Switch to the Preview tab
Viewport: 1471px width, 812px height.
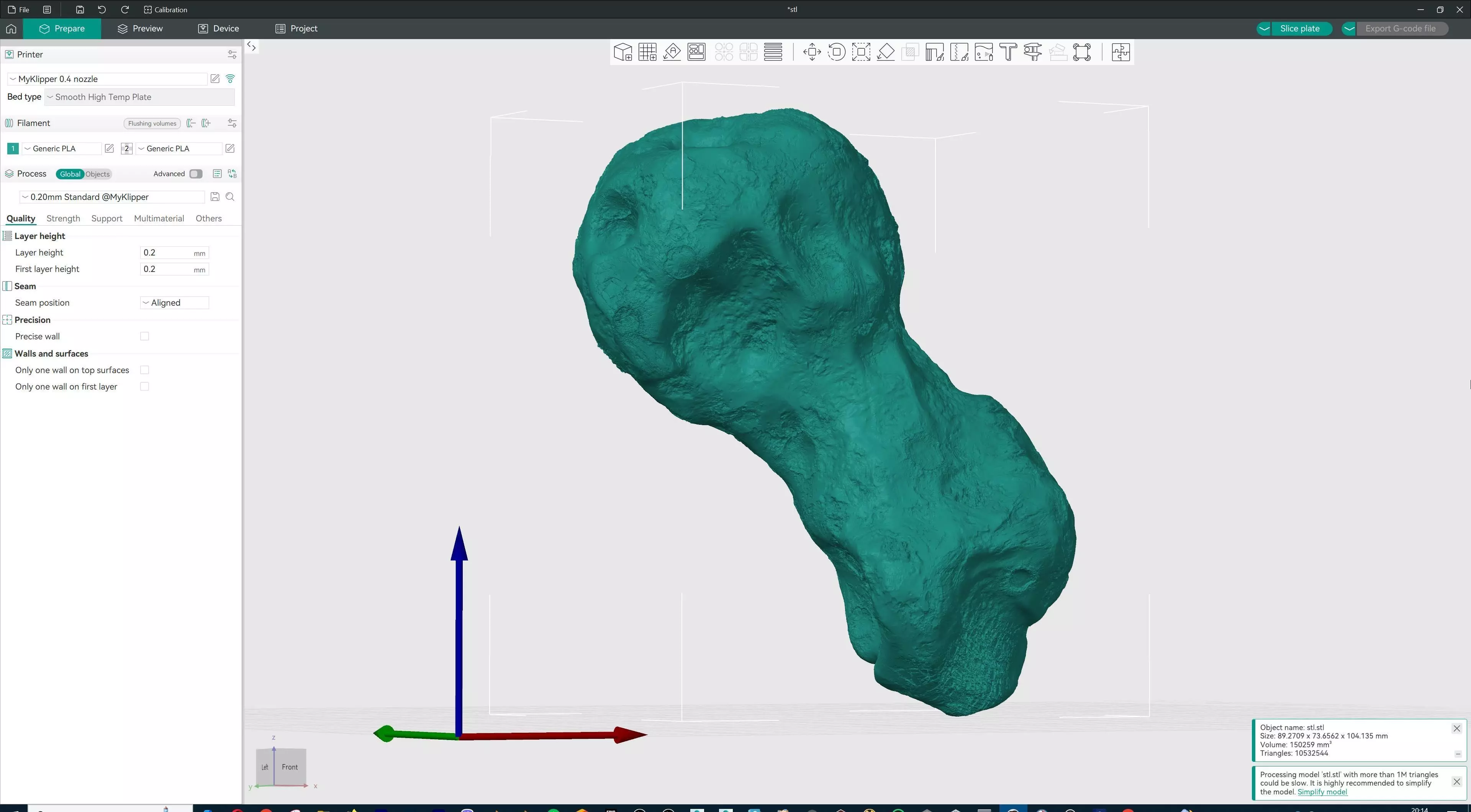pos(141,29)
